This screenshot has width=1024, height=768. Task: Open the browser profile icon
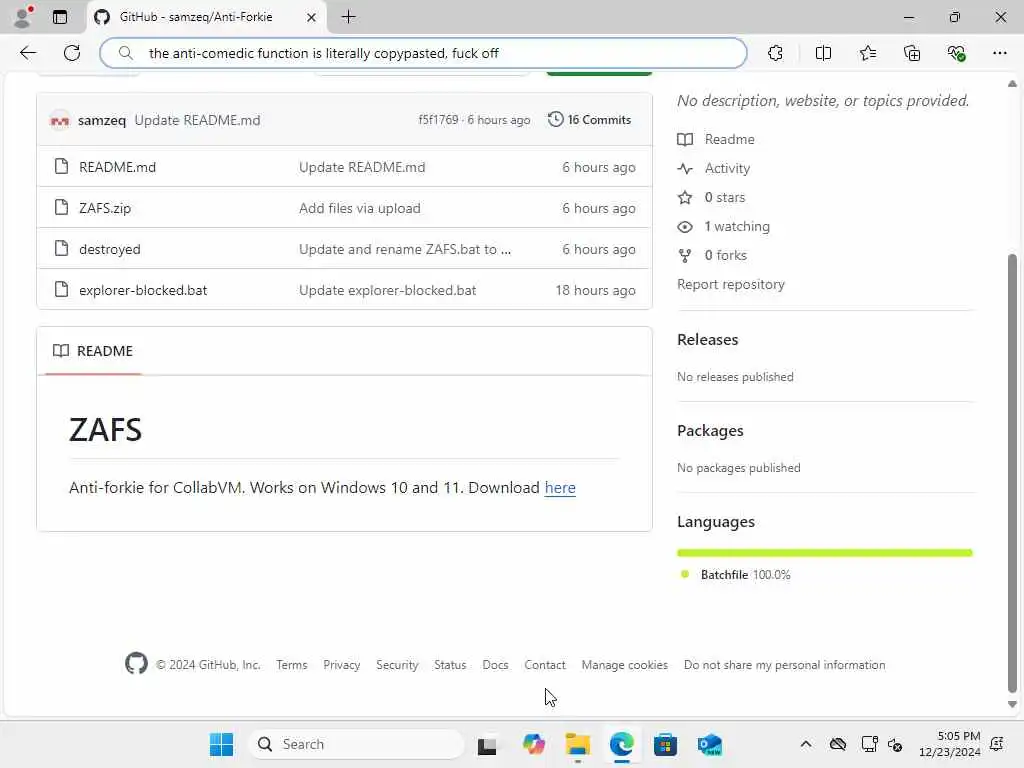click(x=24, y=16)
